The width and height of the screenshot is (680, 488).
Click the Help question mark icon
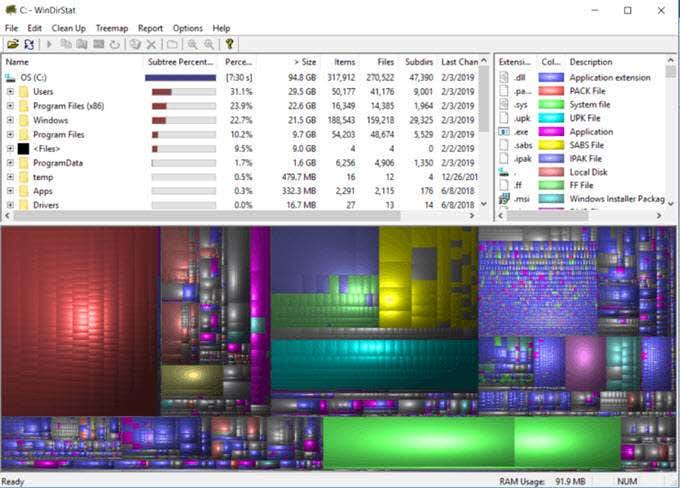pyautogui.click(x=229, y=44)
